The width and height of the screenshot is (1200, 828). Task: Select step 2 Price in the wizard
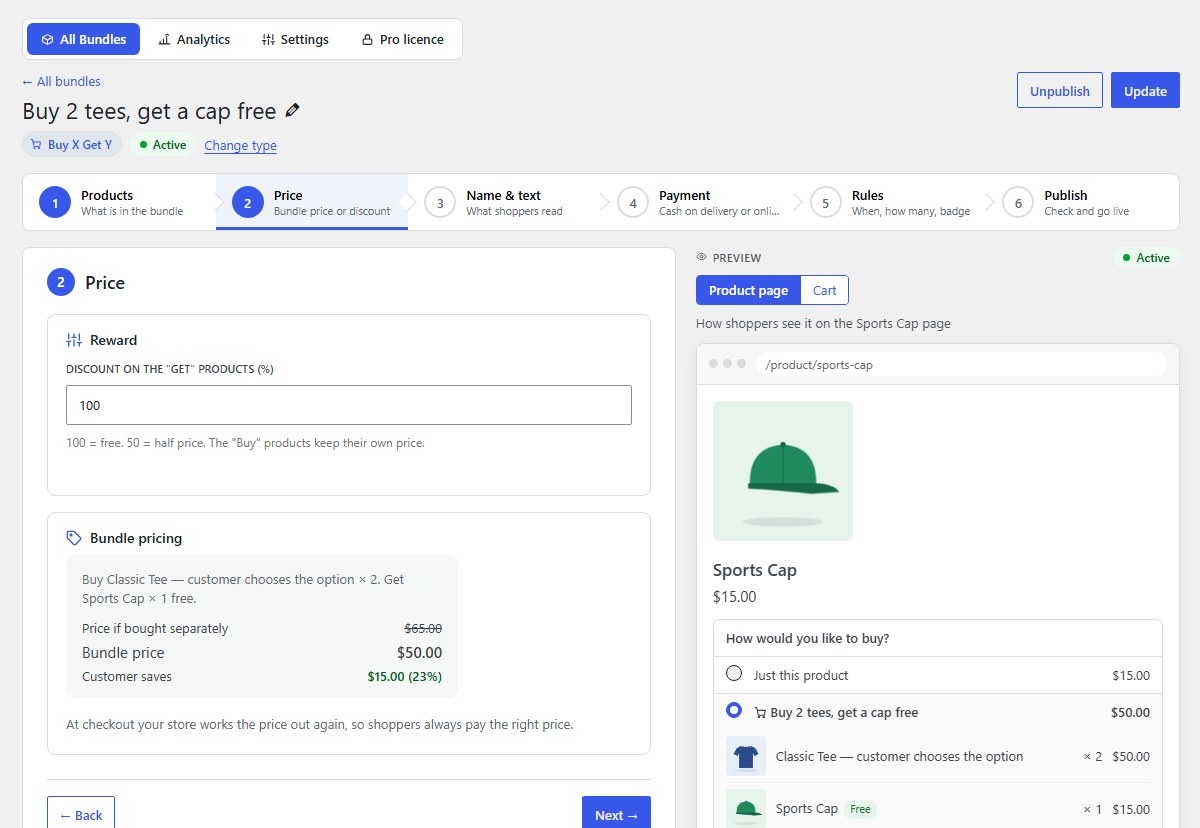tap(312, 203)
